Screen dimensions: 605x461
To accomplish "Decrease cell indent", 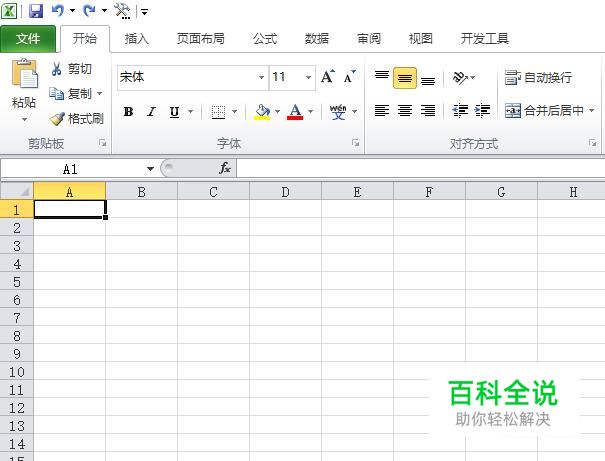I will tap(460, 111).
